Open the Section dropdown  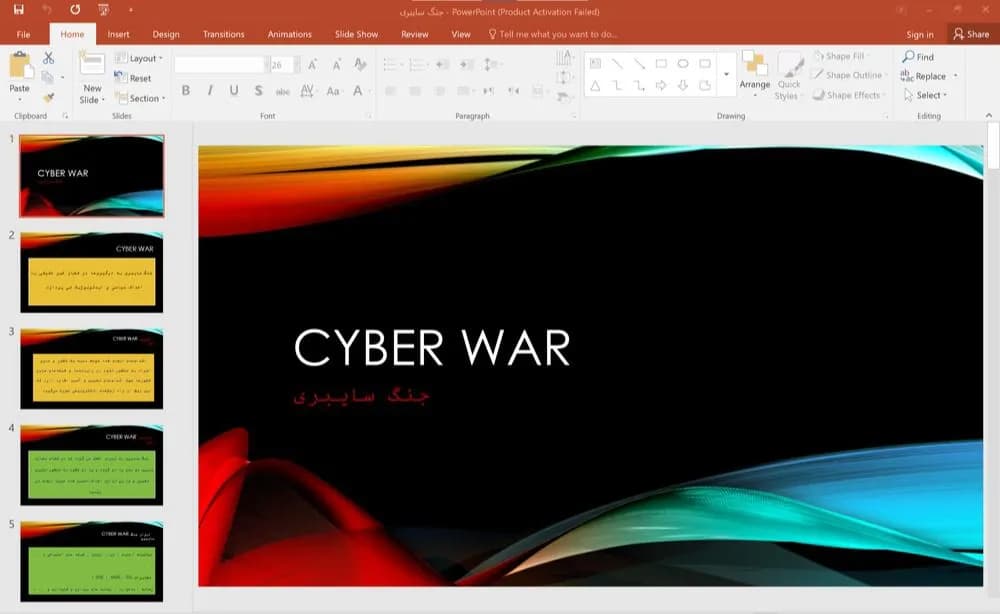pyautogui.click(x=140, y=98)
